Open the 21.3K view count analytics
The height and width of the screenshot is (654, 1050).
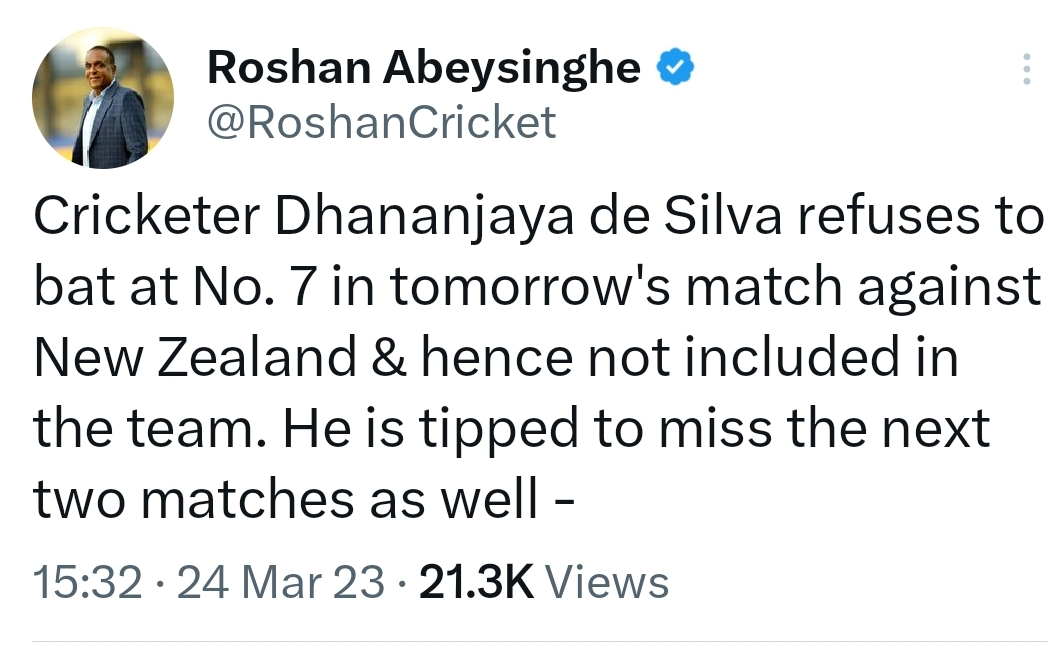click(476, 581)
